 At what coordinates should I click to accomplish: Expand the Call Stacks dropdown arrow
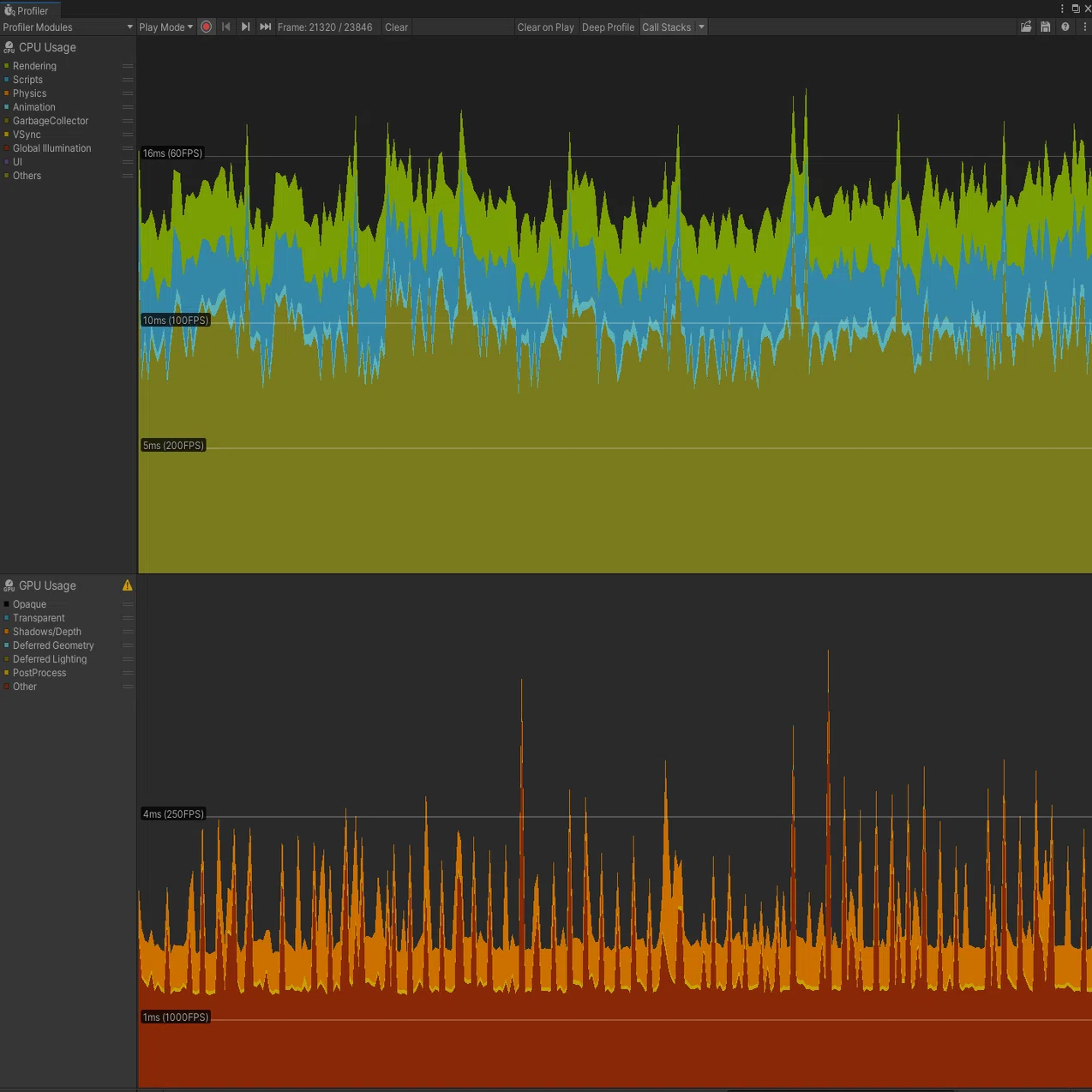pyautogui.click(x=701, y=27)
